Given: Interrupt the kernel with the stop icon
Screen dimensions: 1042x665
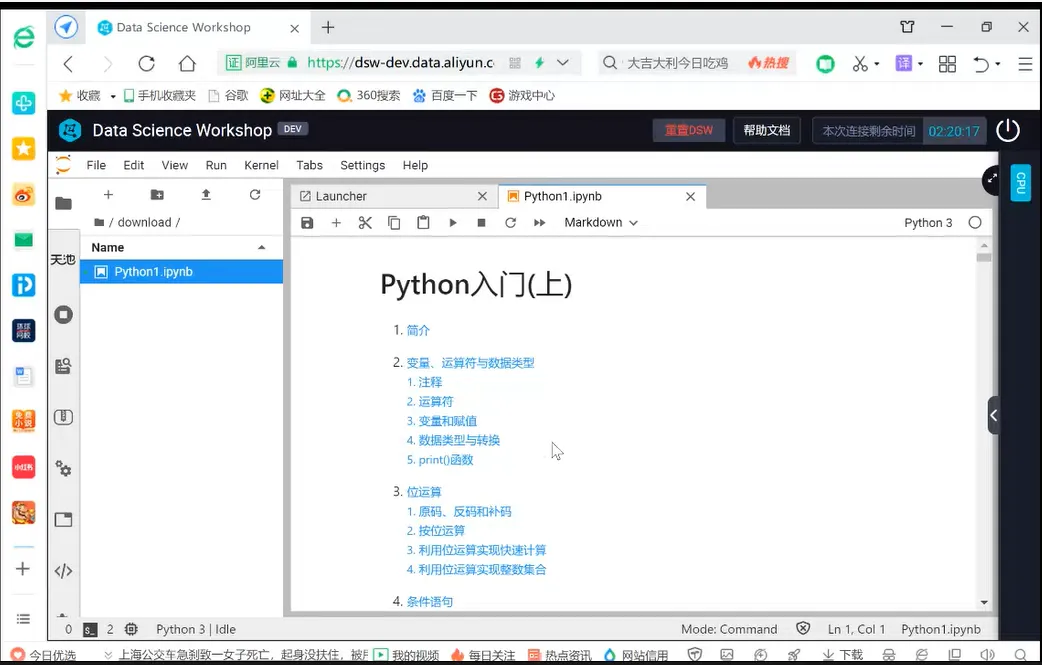Looking at the screenshot, I should [x=482, y=223].
